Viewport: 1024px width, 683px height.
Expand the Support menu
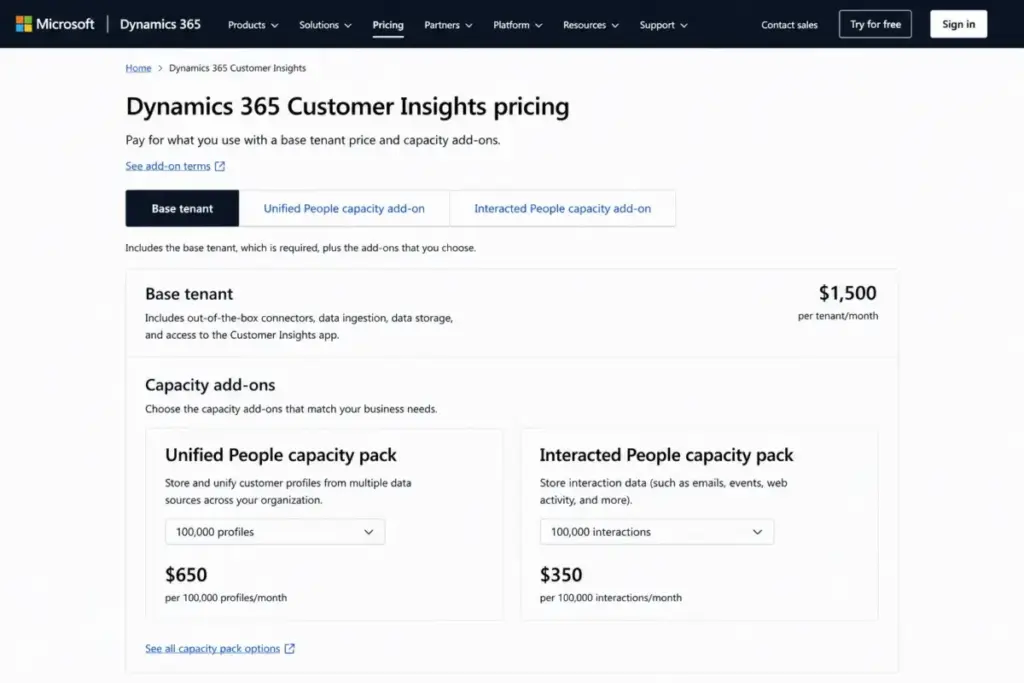[x=663, y=25]
